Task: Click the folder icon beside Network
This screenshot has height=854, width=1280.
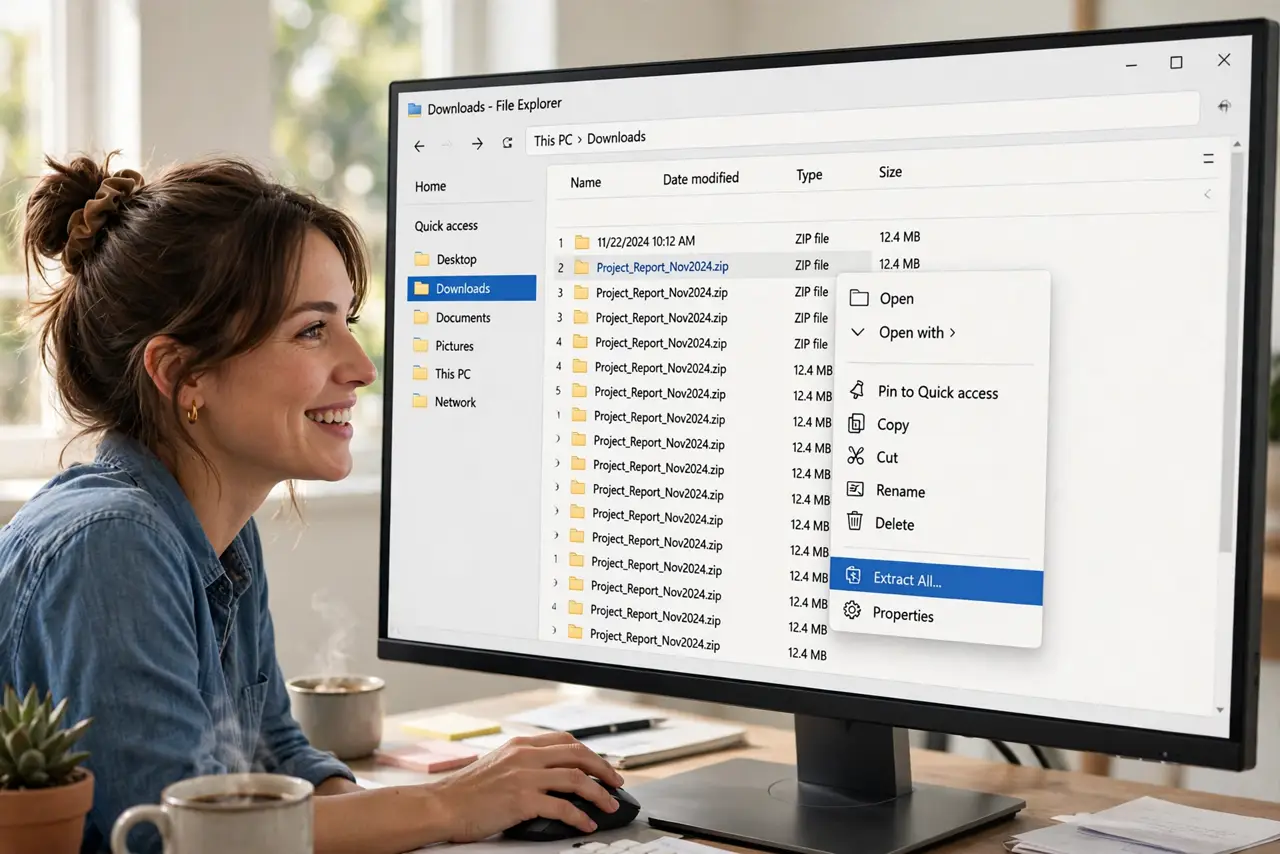Action: [420, 401]
